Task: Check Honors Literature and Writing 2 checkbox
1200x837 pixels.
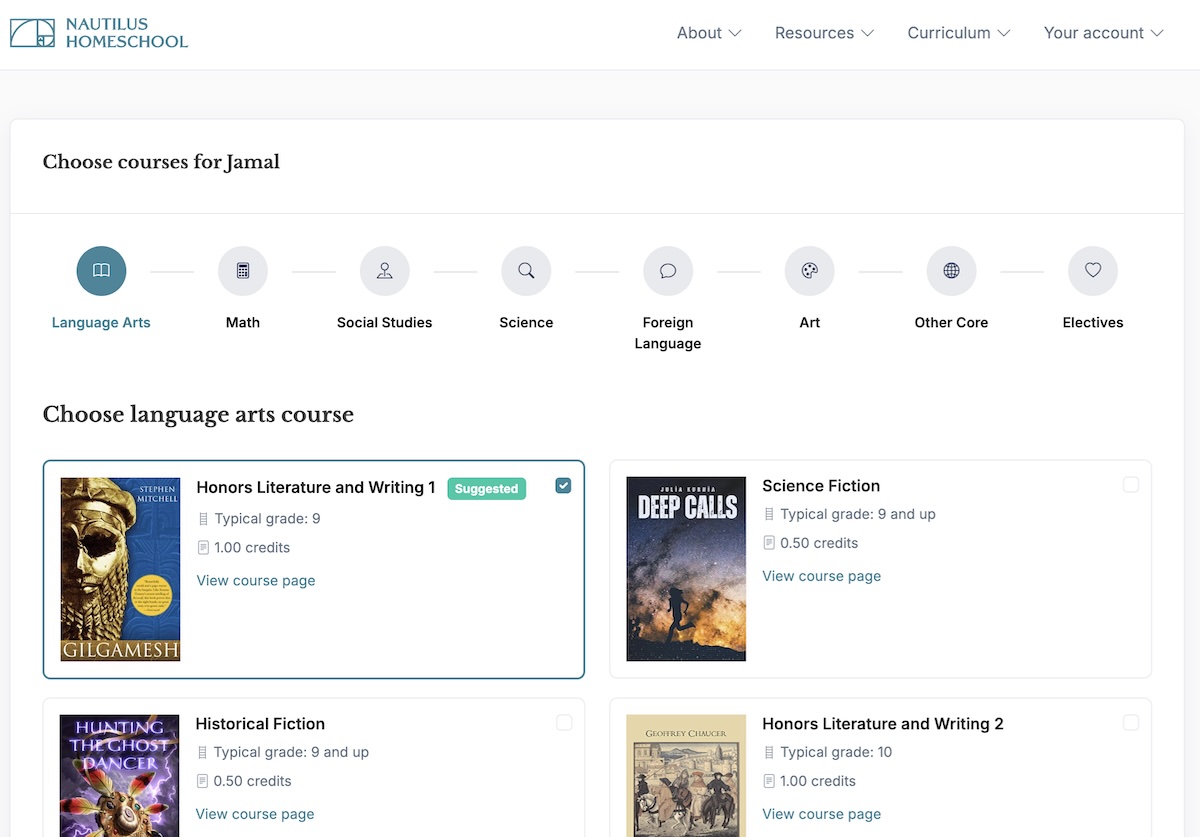Action: click(1130, 723)
